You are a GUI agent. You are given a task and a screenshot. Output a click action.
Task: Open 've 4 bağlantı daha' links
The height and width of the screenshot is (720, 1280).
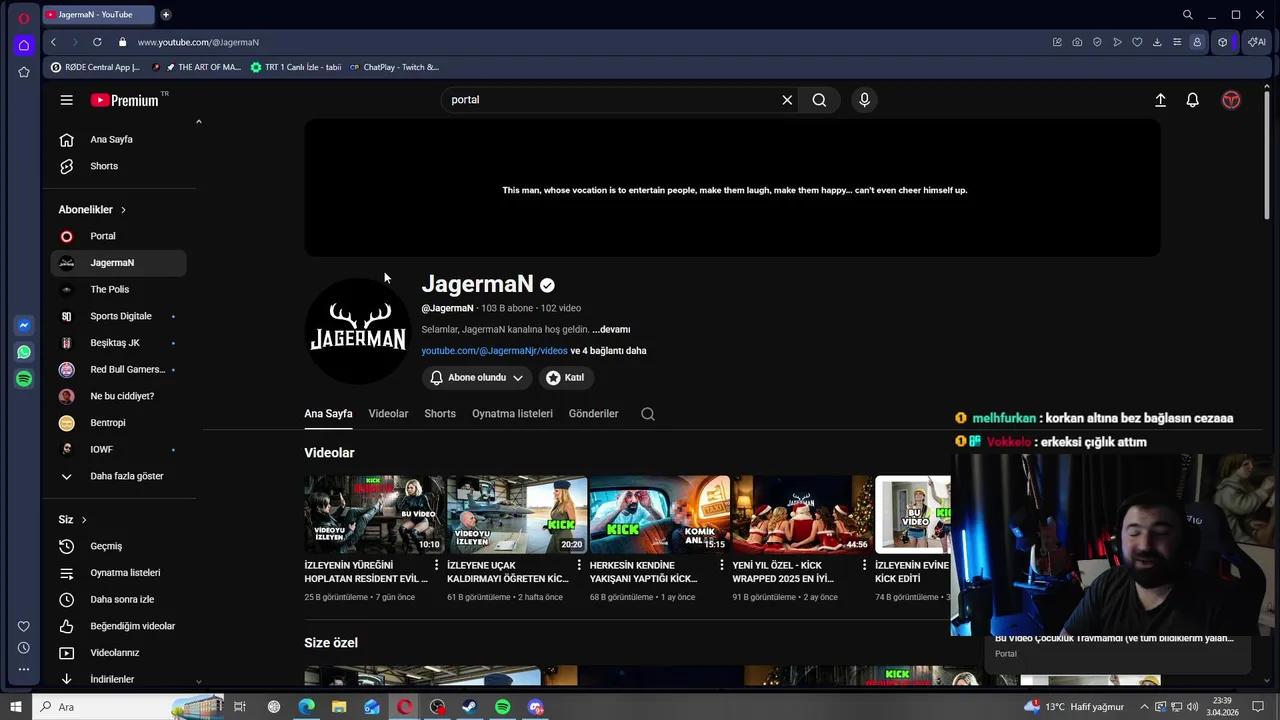click(x=608, y=351)
